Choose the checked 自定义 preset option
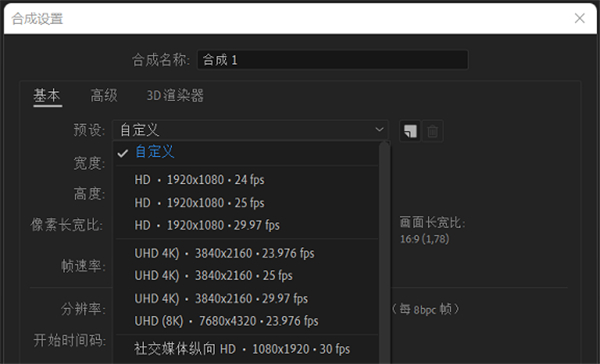This screenshot has width=600, height=364. 247,152
